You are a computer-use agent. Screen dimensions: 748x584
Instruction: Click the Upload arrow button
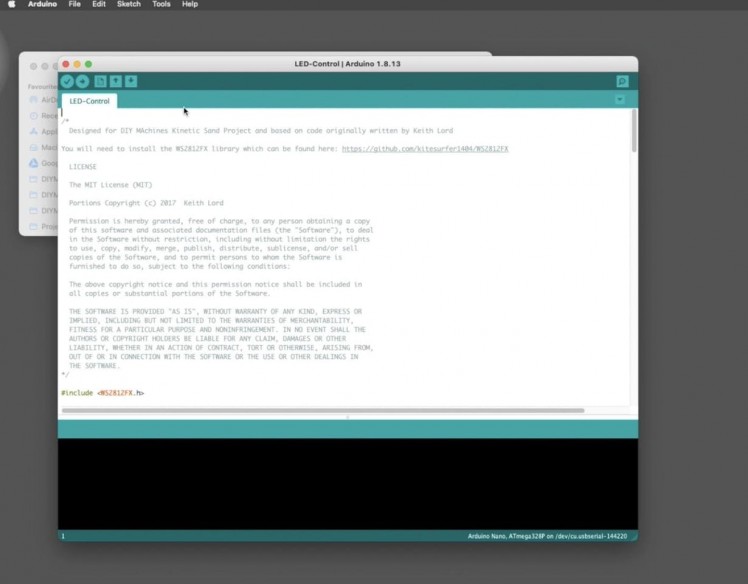tap(83, 82)
